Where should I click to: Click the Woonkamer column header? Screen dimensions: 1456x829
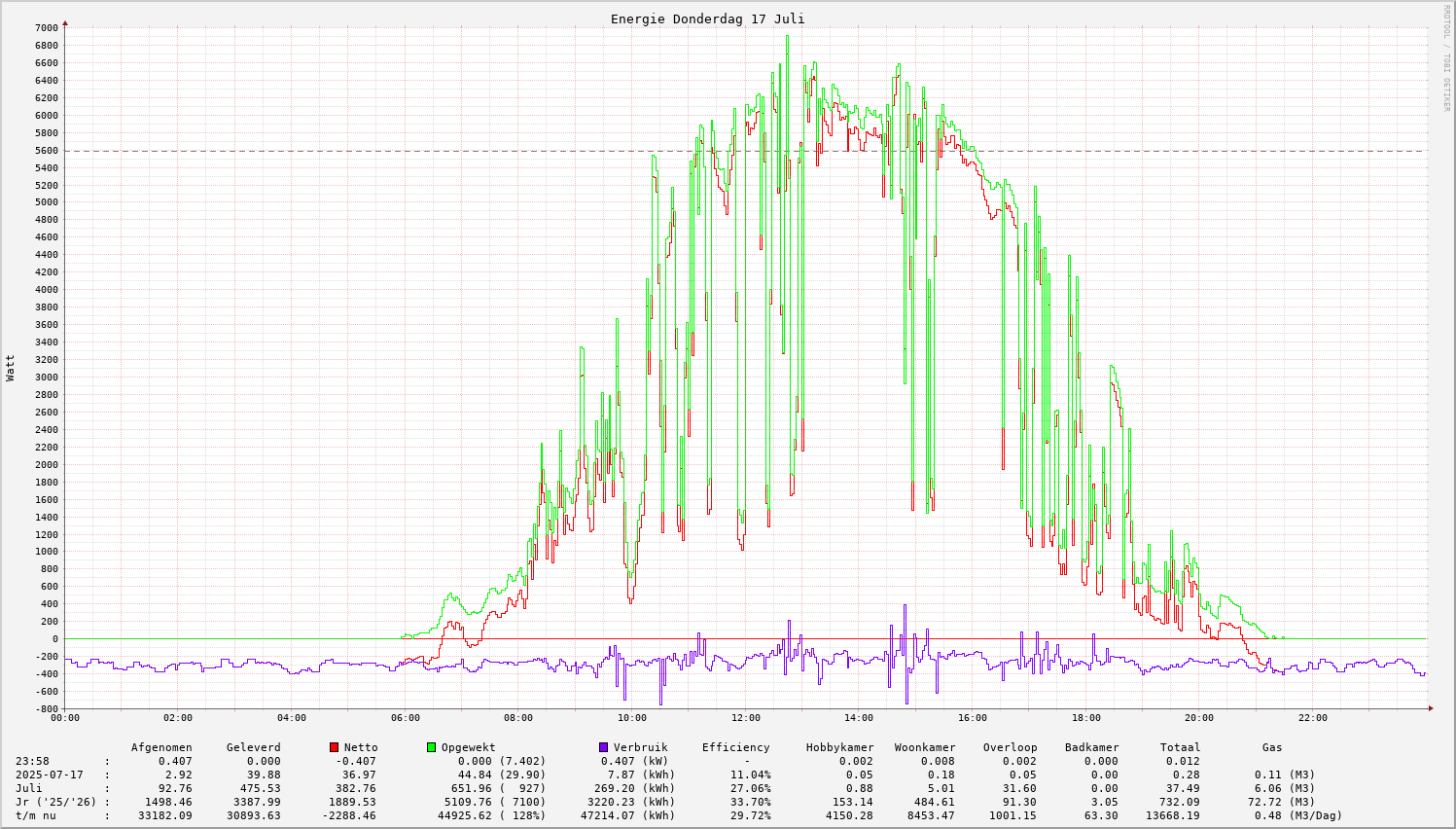click(x=924, y=747)
